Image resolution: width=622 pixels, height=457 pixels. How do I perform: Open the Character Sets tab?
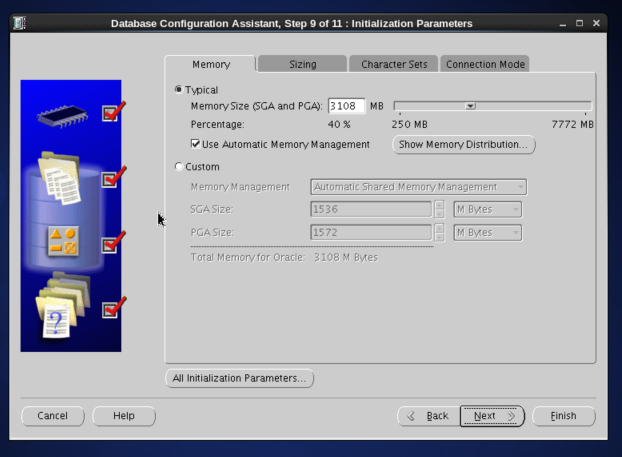(394, 64)
